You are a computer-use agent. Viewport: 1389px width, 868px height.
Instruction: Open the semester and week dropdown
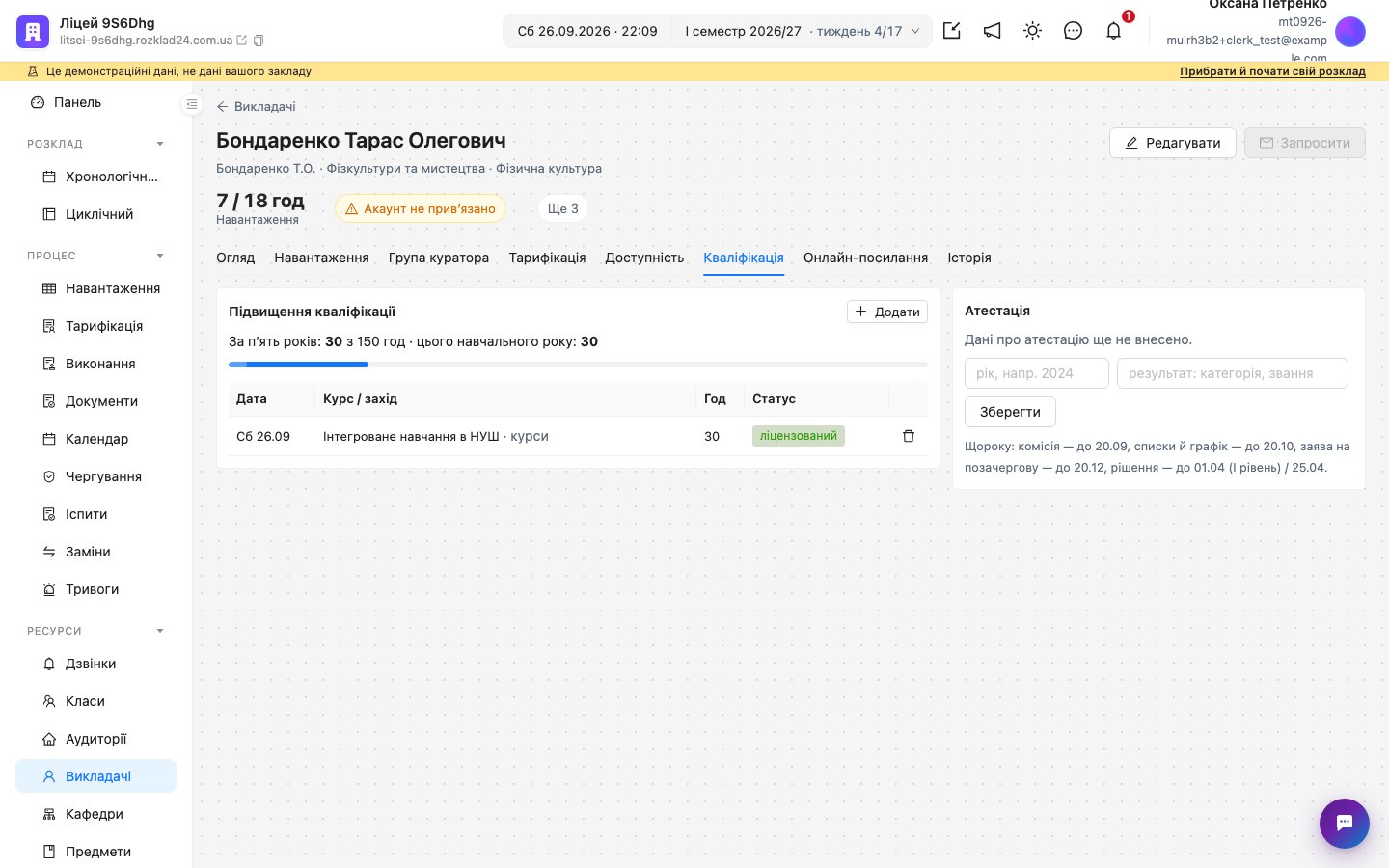point(802,31)
